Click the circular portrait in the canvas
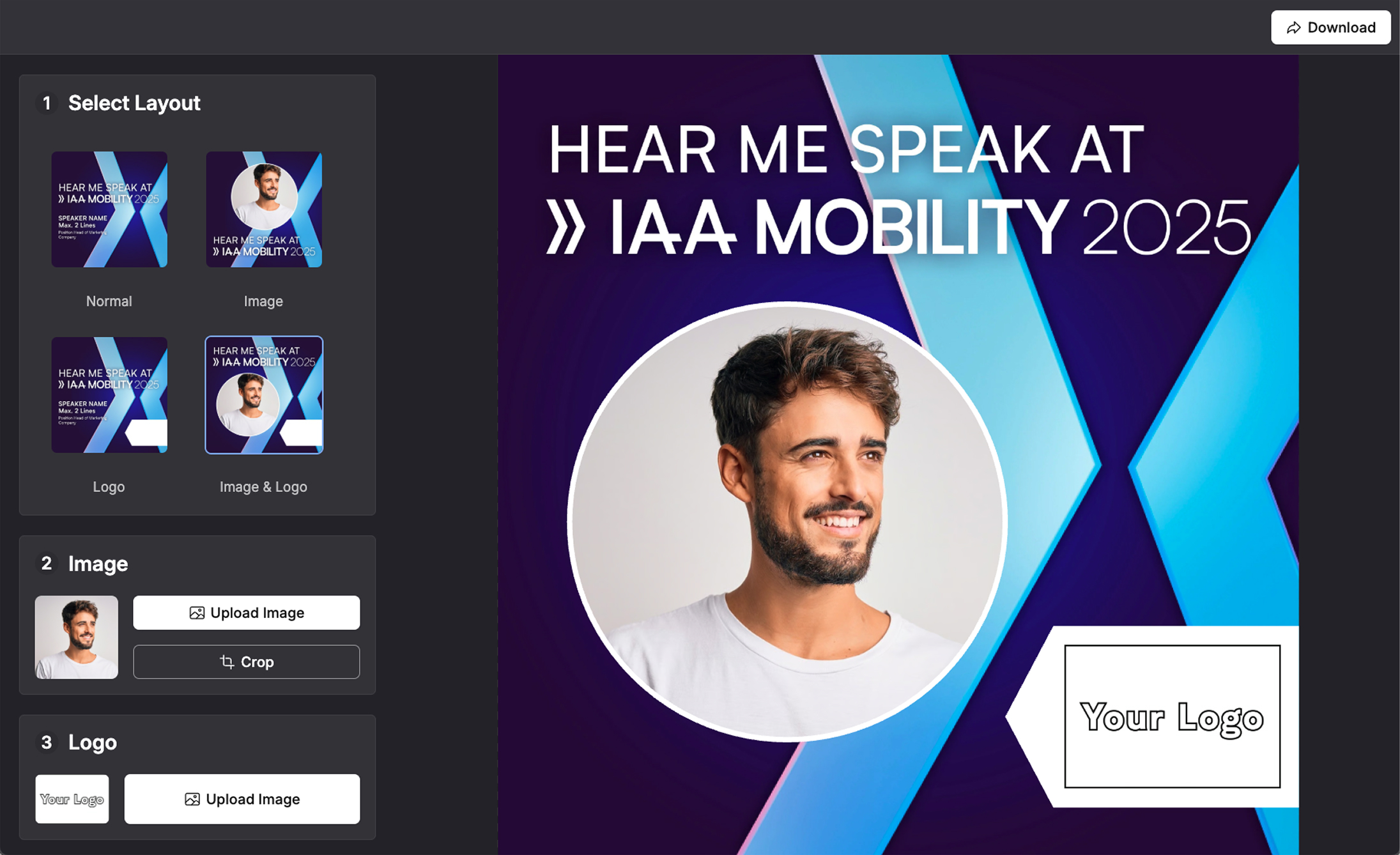Screen dimensions: 1400x855 787,521
